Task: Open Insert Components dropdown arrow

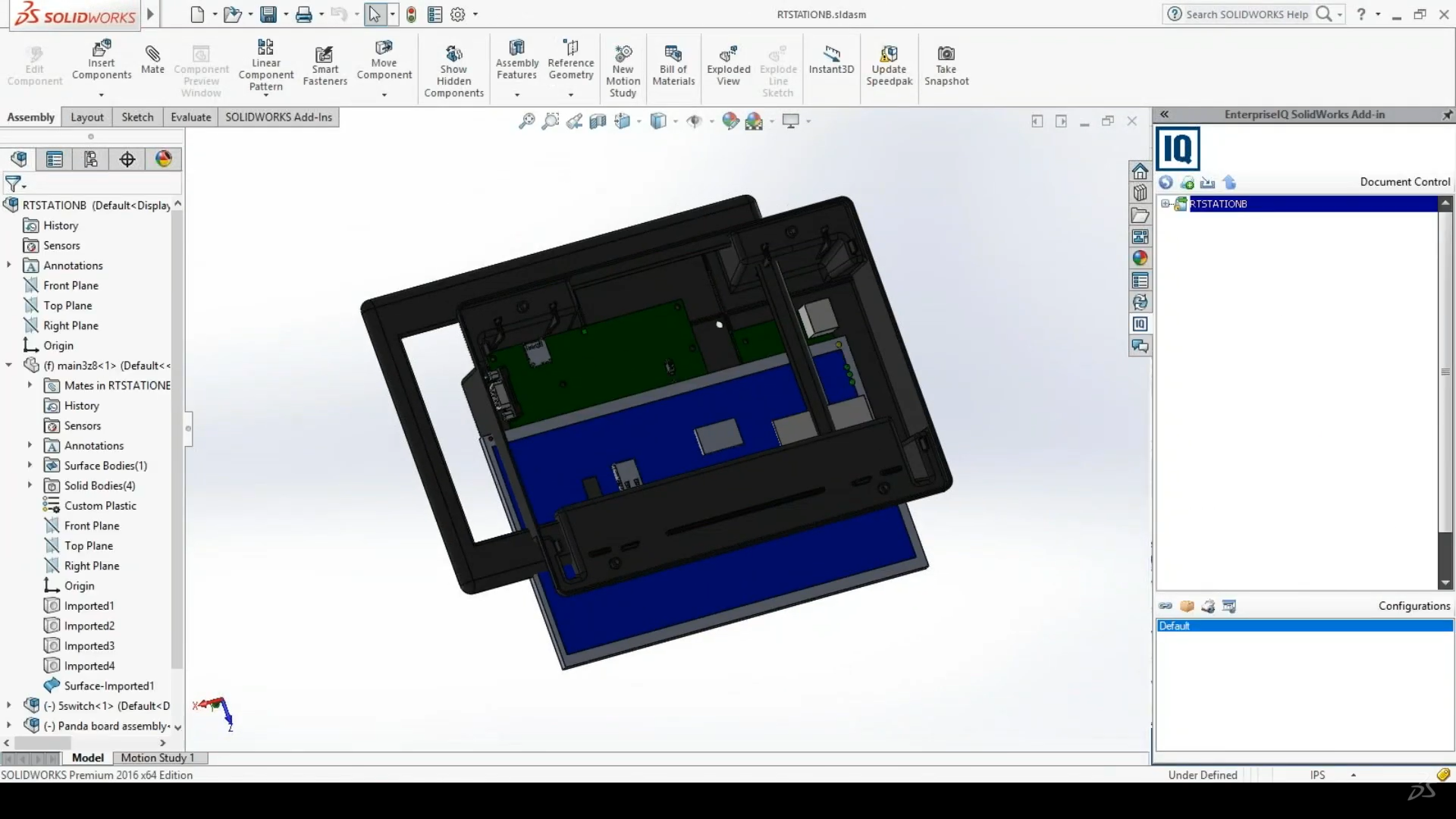Action: click(102, 95)
